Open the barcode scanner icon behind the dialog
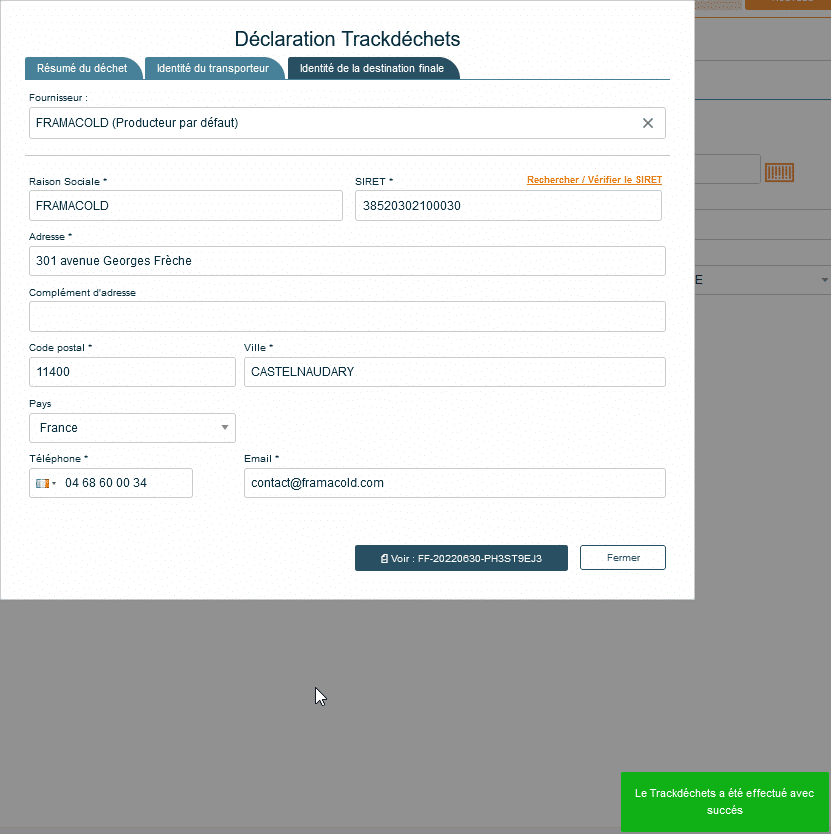Screen dimensions: 831x834 779,172
